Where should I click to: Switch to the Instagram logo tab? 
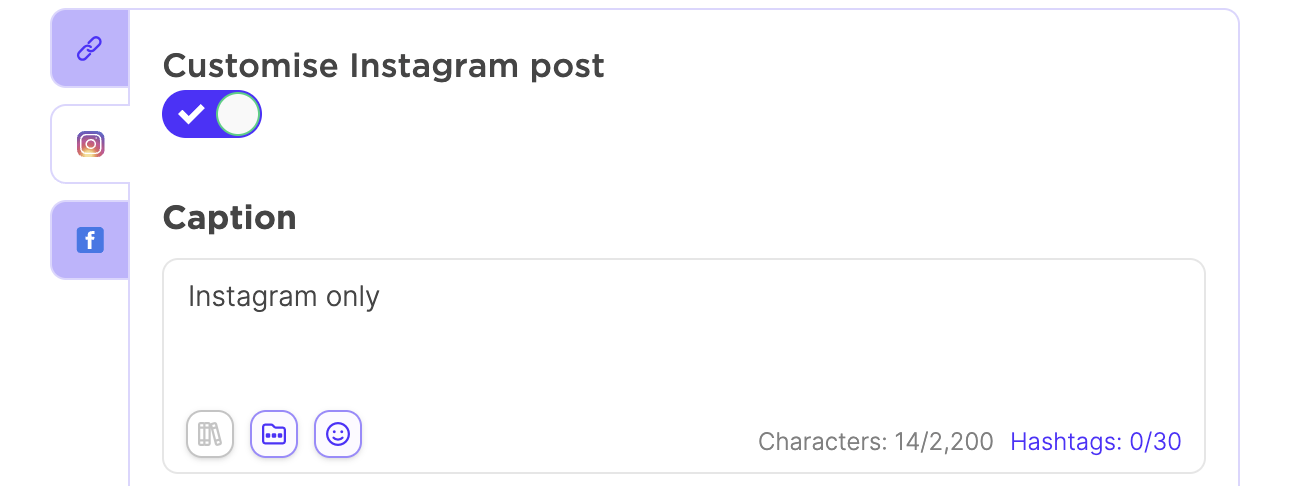90,145
